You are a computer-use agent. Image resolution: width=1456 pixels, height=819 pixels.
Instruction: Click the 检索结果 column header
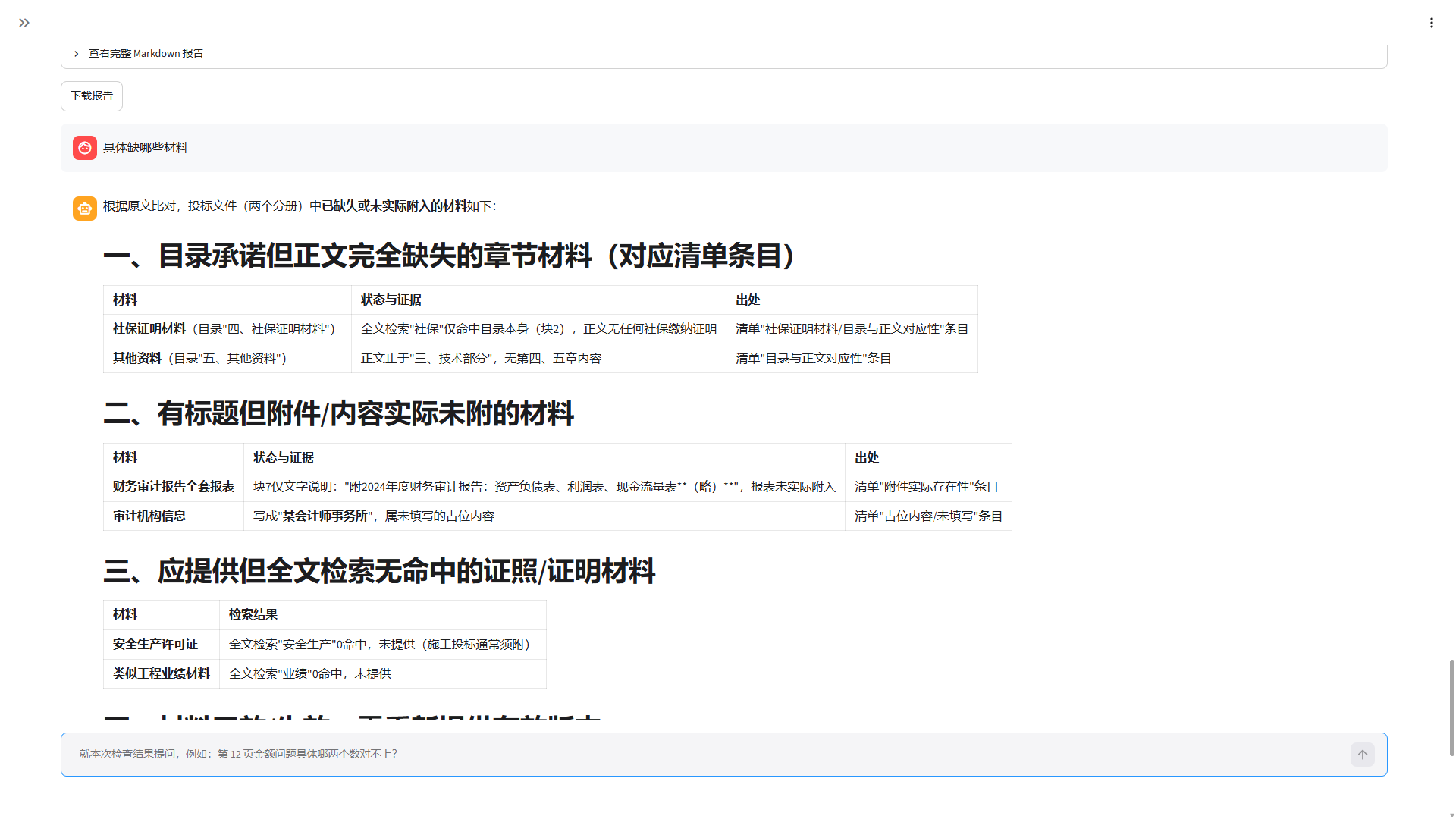coord(383,615)
